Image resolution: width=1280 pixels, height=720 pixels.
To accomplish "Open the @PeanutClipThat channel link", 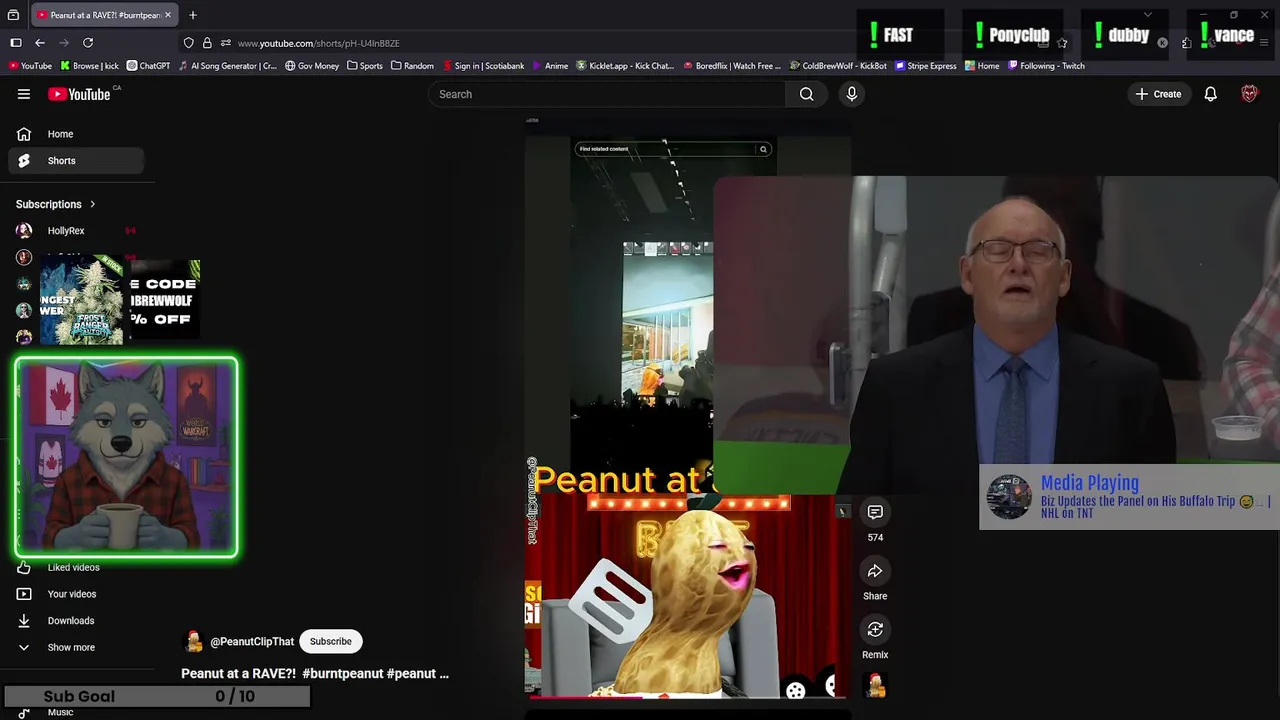I will [x=252, y=642].
